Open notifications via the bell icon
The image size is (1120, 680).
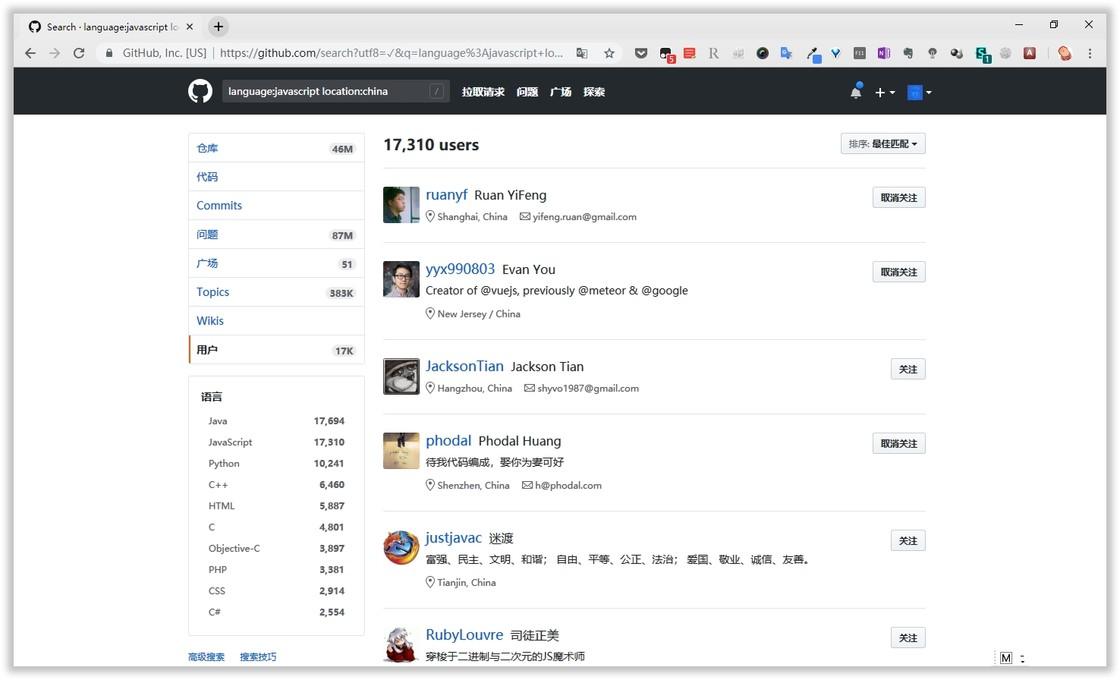coord(856,91)
